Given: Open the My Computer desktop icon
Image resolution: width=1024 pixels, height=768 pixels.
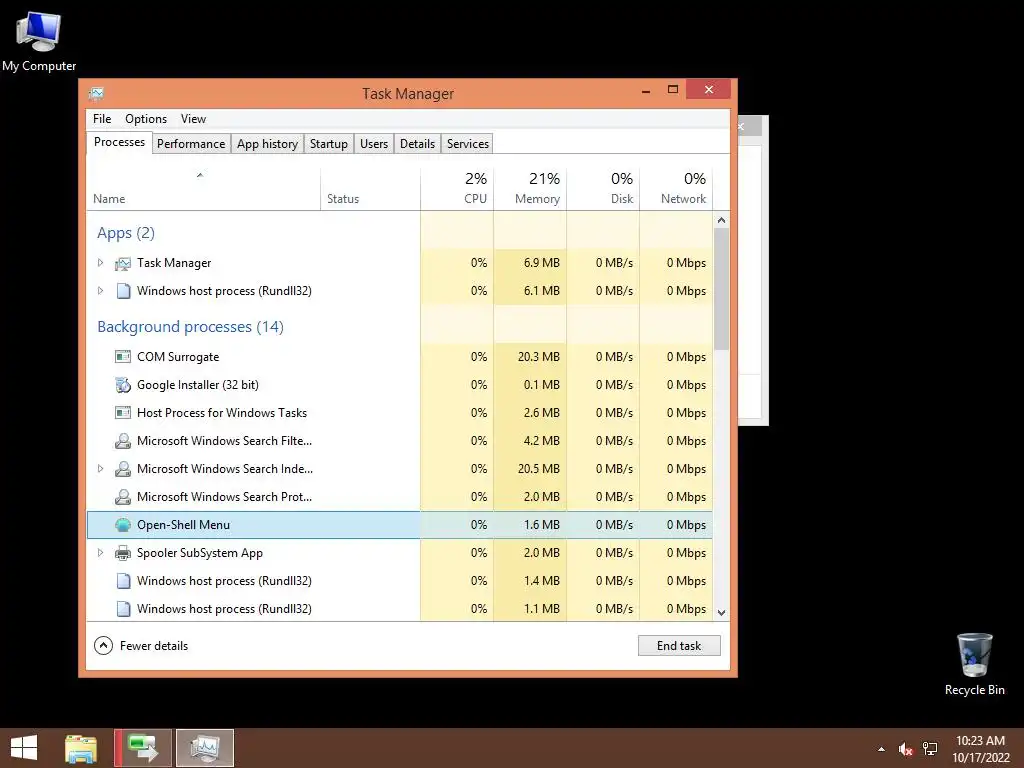Looking at the screenshot, I should point(39,40).
